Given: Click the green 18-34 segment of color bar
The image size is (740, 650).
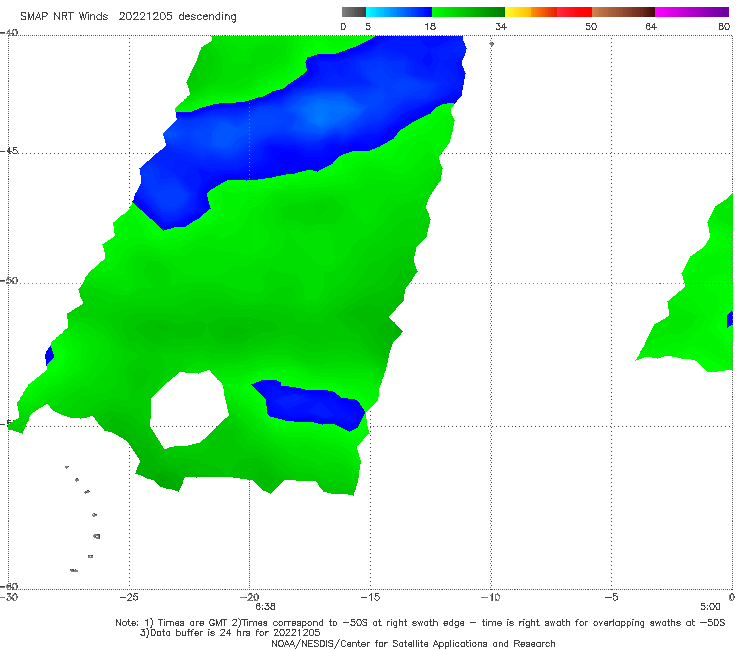Looking at the screenshot, I should 468,12.
